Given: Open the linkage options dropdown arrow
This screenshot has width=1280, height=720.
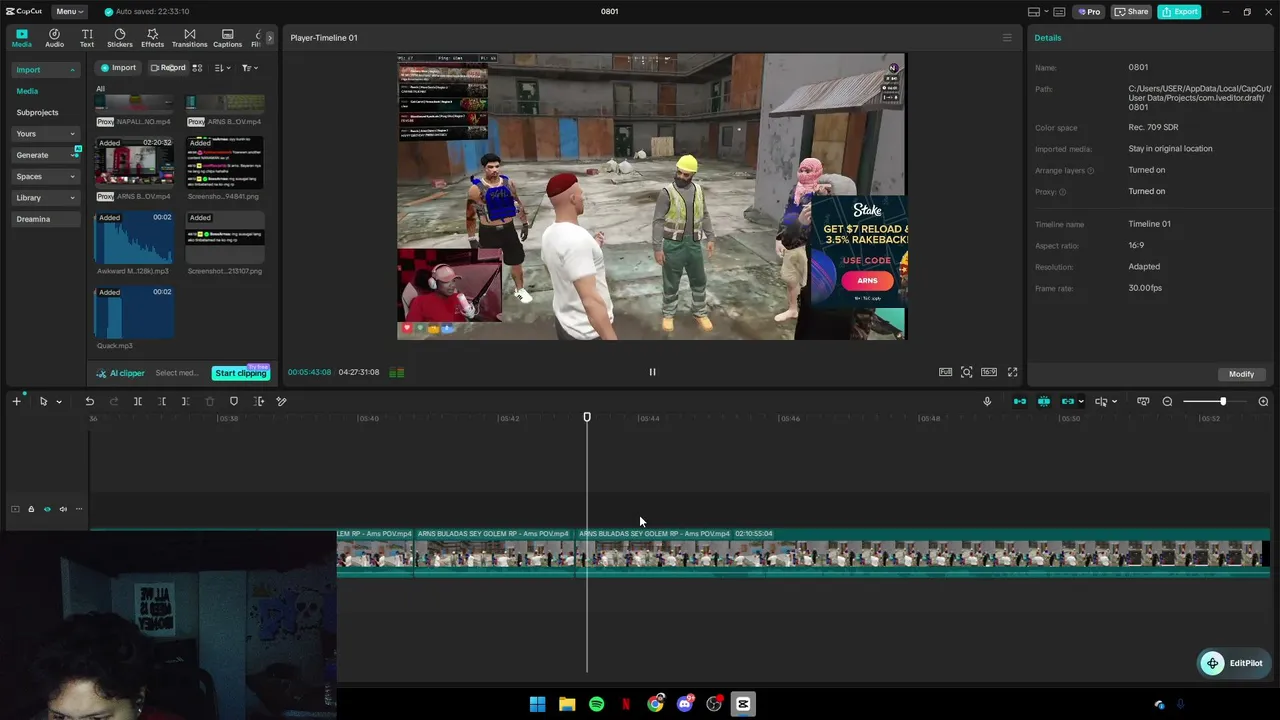Looking at the screenshot, I should pyautogui.click(x=1081, y=402).
